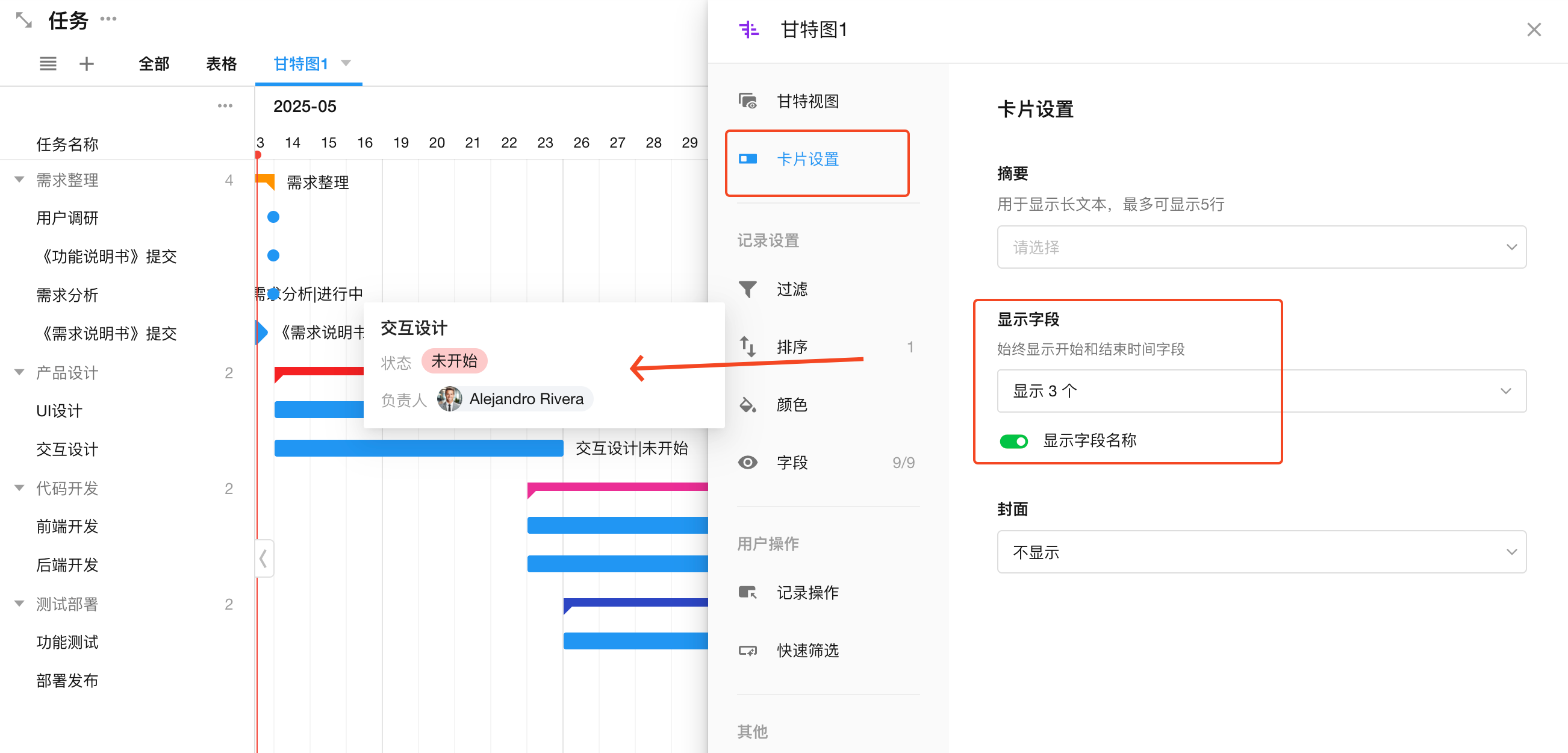Open the 颜色 paint bucket settings

click(791, 405)
